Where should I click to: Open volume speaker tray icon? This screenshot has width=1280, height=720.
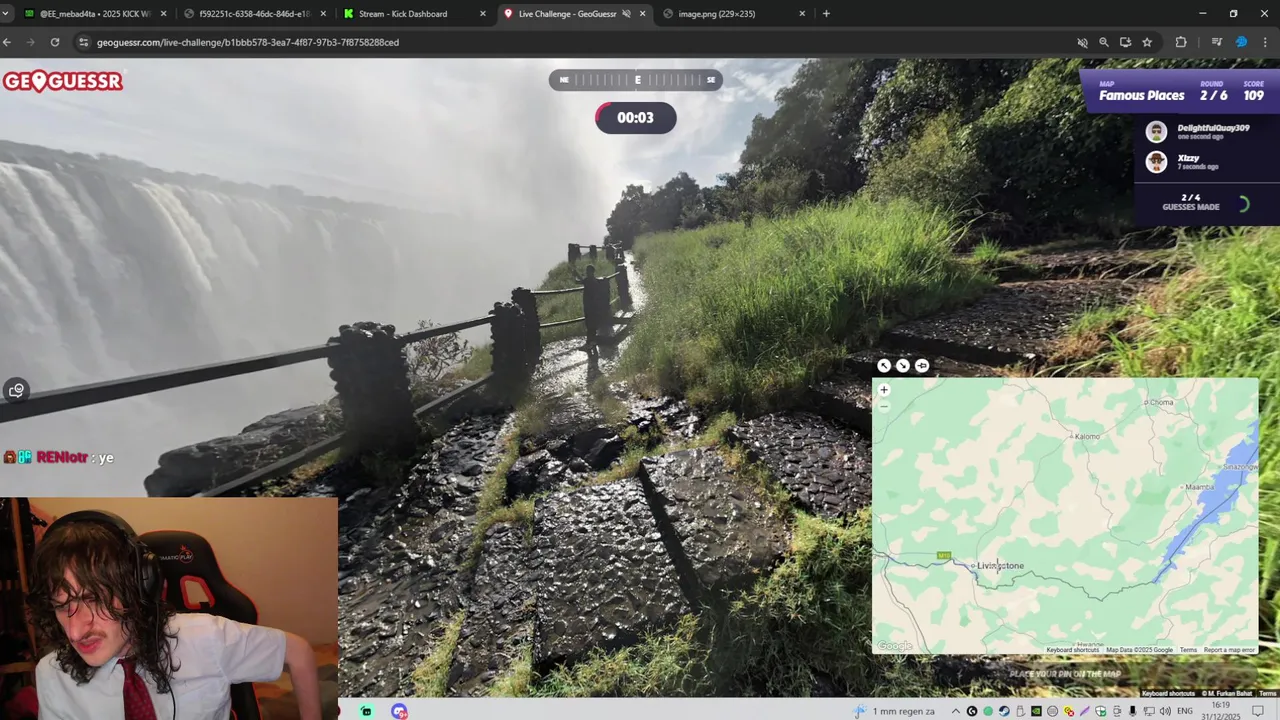(x=1164, y=711)
